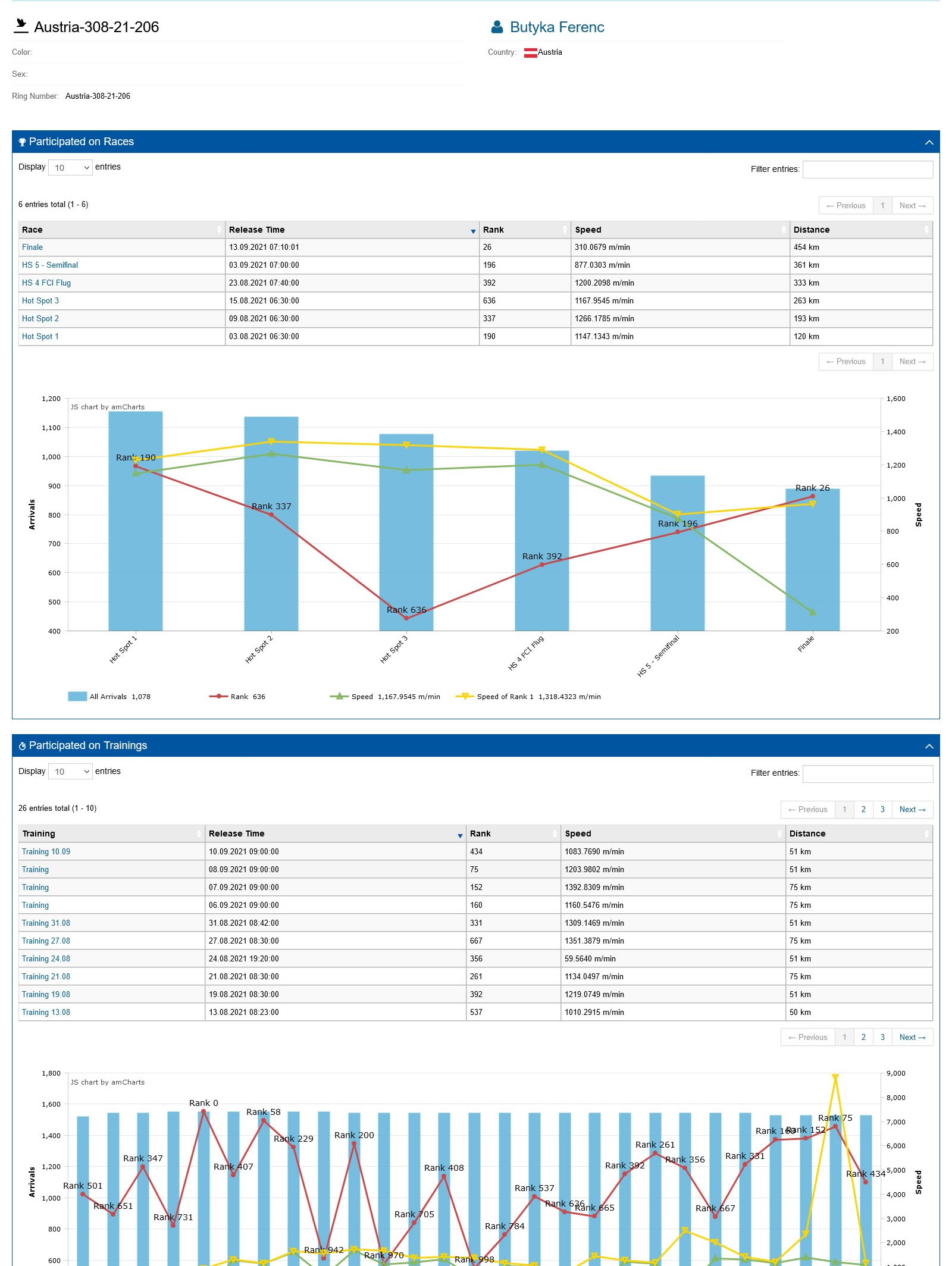952x1266 pixels.
Task: Toggle All Arrivals series in races legend
Action: (77, 697)
